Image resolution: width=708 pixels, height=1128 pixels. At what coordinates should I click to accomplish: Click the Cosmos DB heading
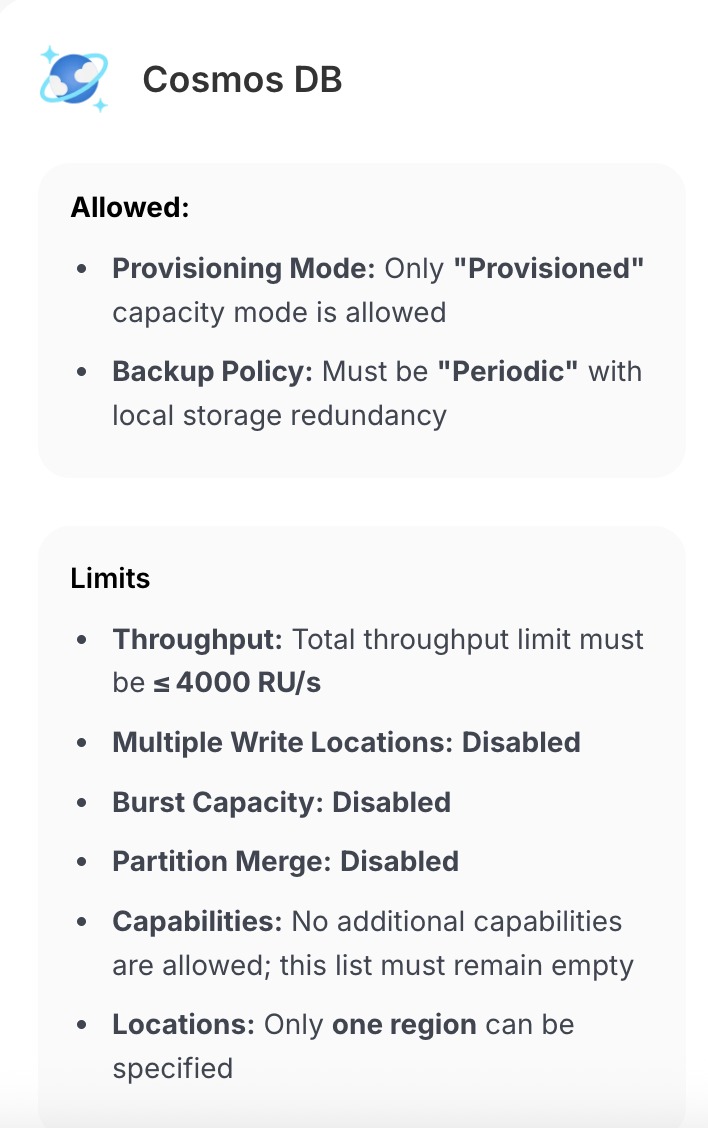242,80
